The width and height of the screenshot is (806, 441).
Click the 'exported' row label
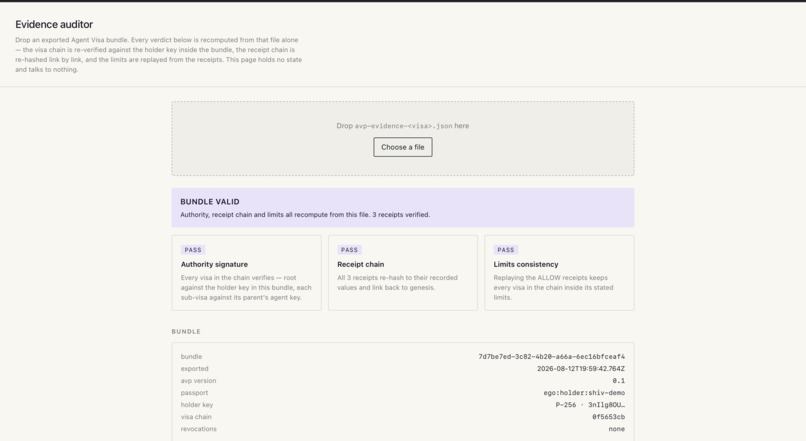pyautogui.click(x=194, y=369)
